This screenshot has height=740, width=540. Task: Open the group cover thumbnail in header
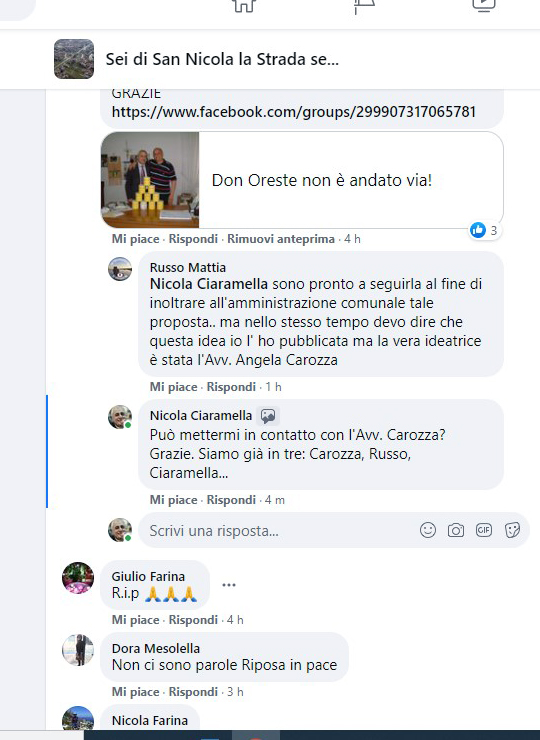[x=74, y=59]
